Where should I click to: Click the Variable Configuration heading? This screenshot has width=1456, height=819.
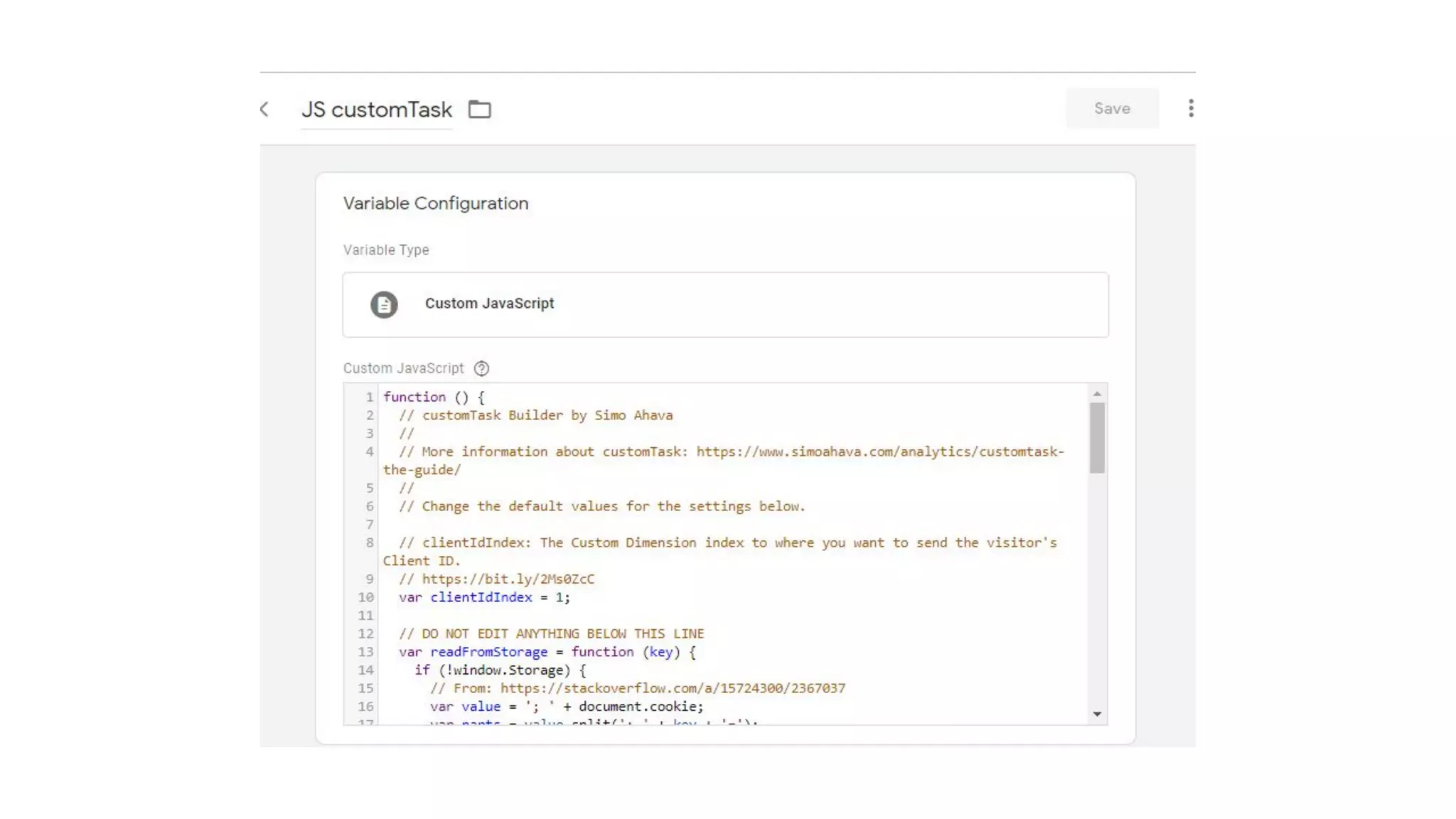[x=435, y=203]
